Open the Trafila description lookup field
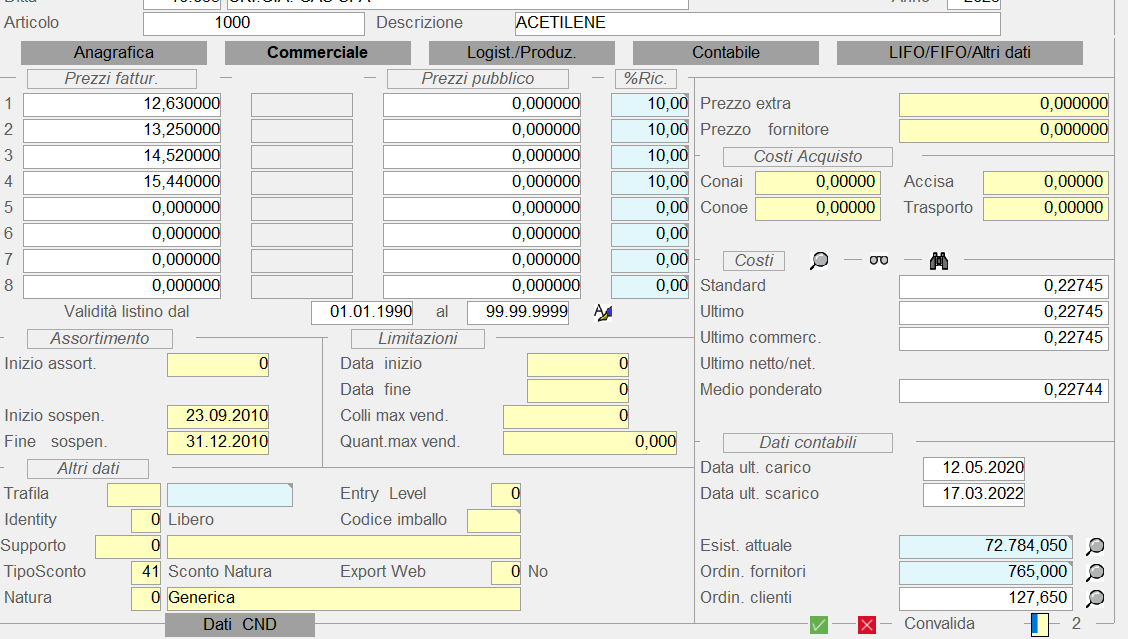This screenshot has height=639, width=1128. pos(230,494)
